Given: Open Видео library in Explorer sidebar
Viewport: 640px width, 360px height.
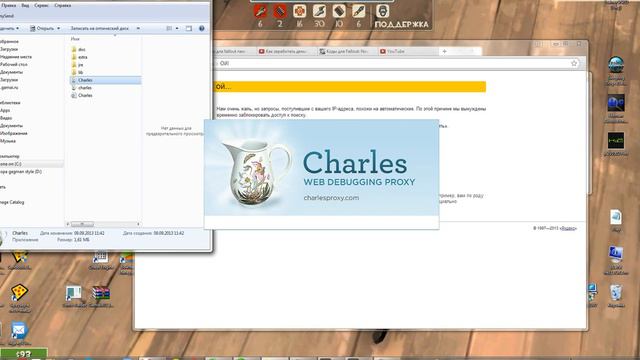Looking at the screenshot, I should click(x=6, y=118).
